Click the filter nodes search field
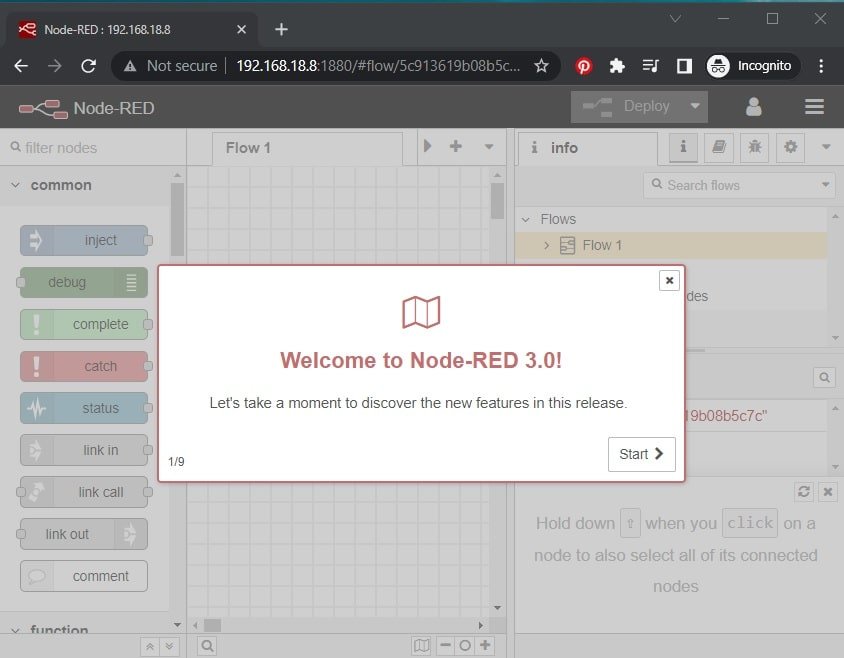Screen dimensions: 844x658 (93, 148)
